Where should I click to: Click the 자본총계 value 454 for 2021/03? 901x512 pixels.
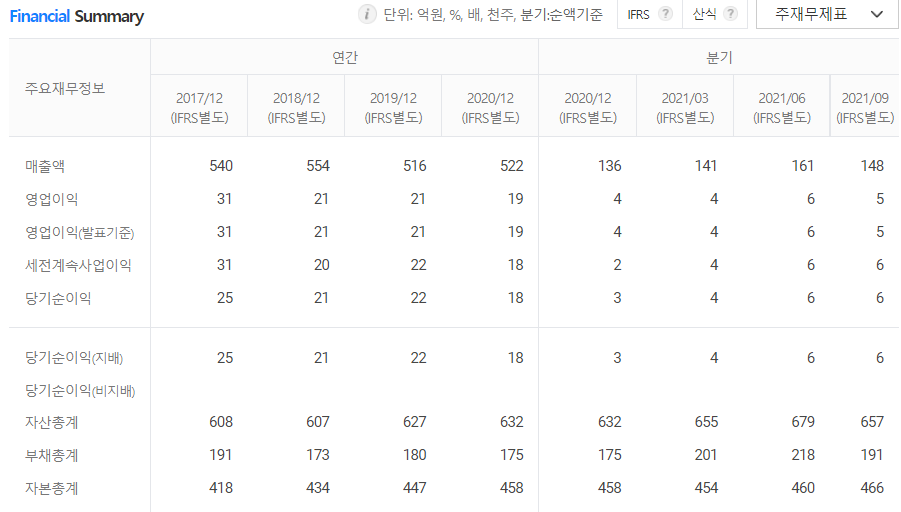(706, 488)
